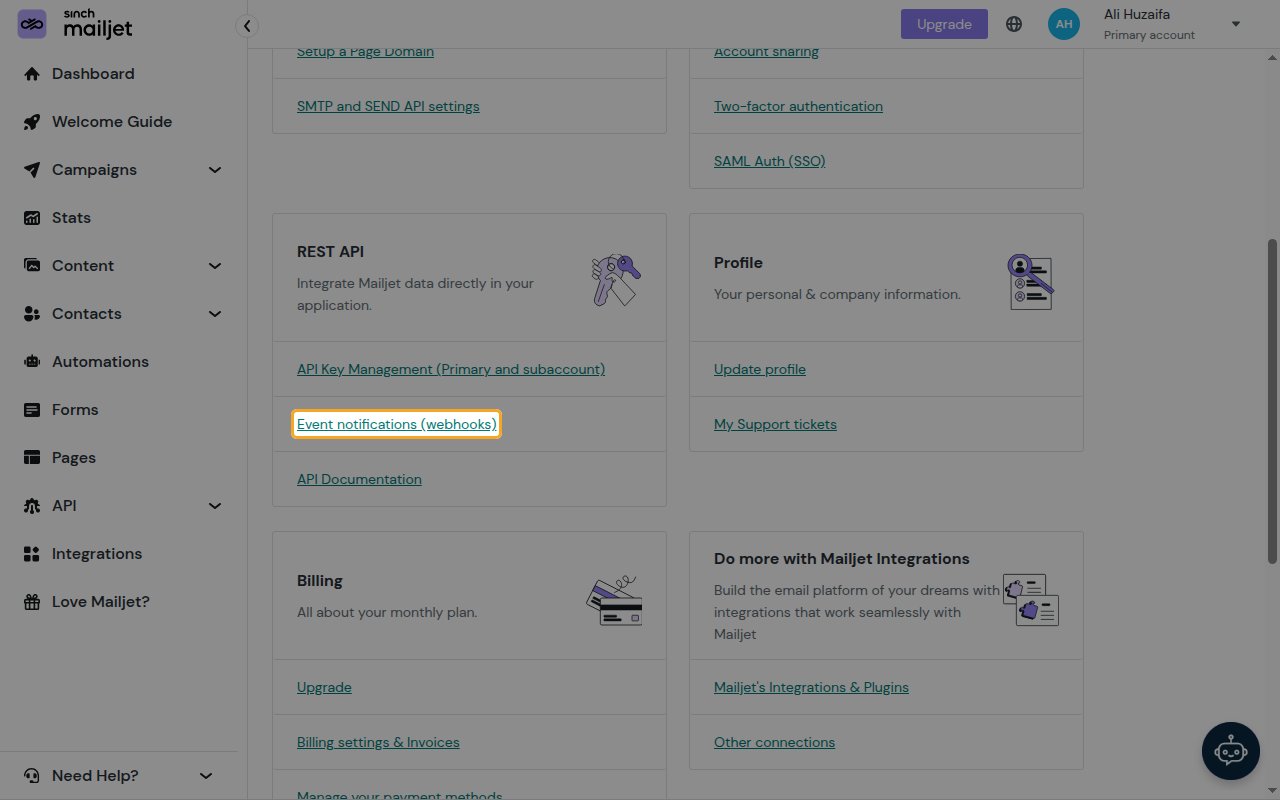Expand the Content submenu chevron
The image size is (1280, 800).
215,266
